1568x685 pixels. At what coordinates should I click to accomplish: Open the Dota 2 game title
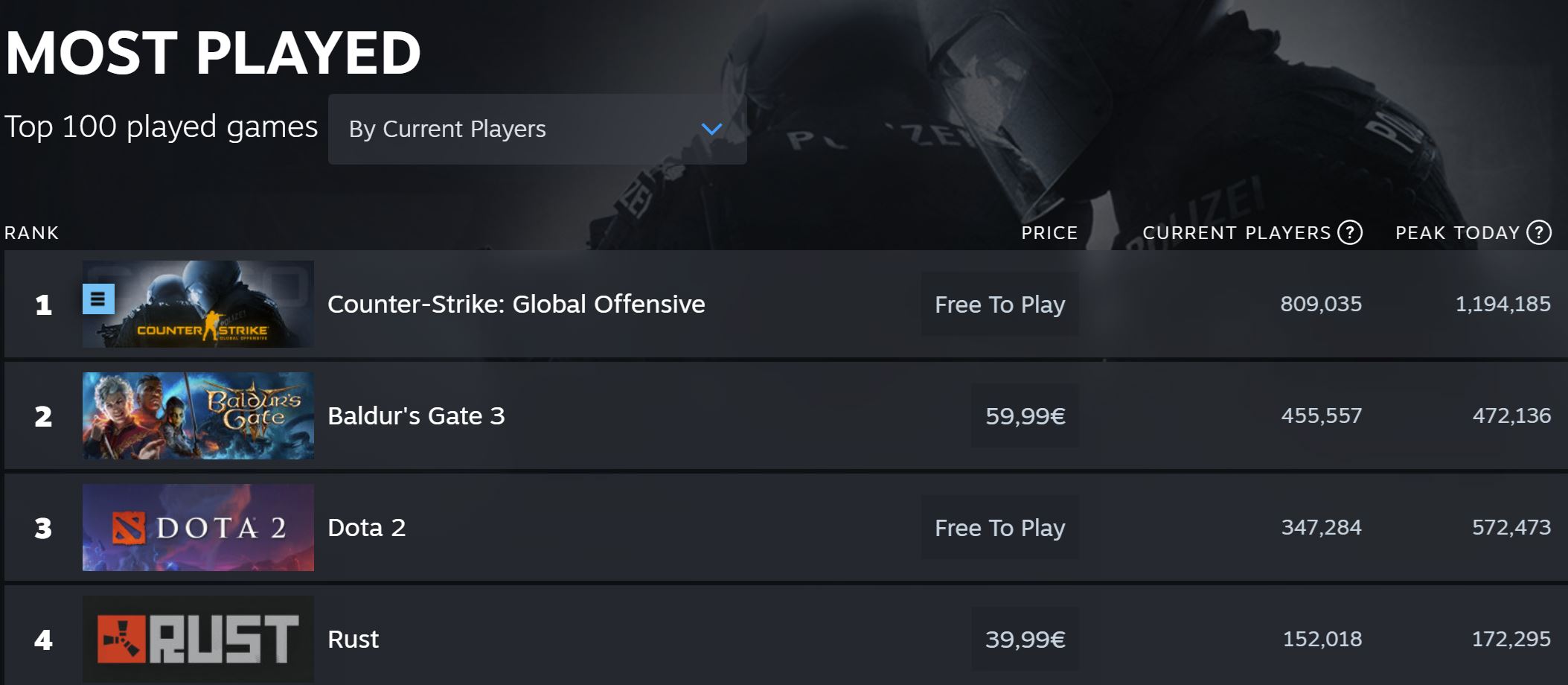[366, 527]
